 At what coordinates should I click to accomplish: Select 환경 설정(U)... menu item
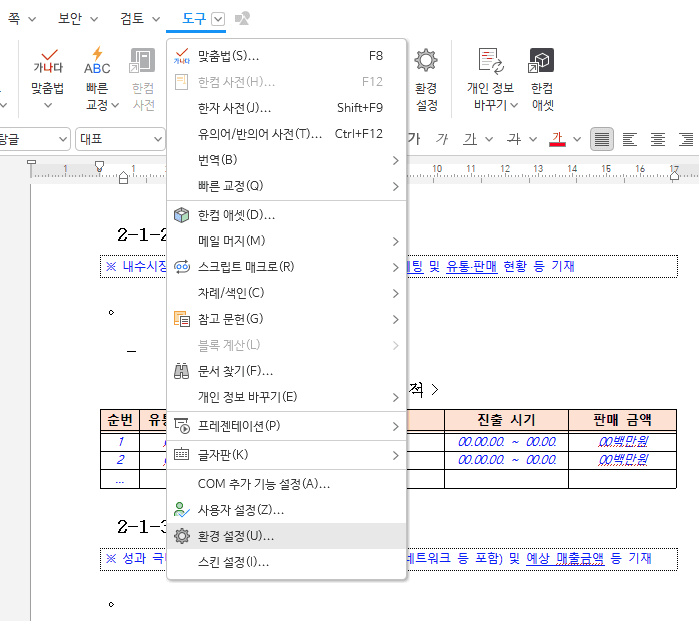coord(286,536)
